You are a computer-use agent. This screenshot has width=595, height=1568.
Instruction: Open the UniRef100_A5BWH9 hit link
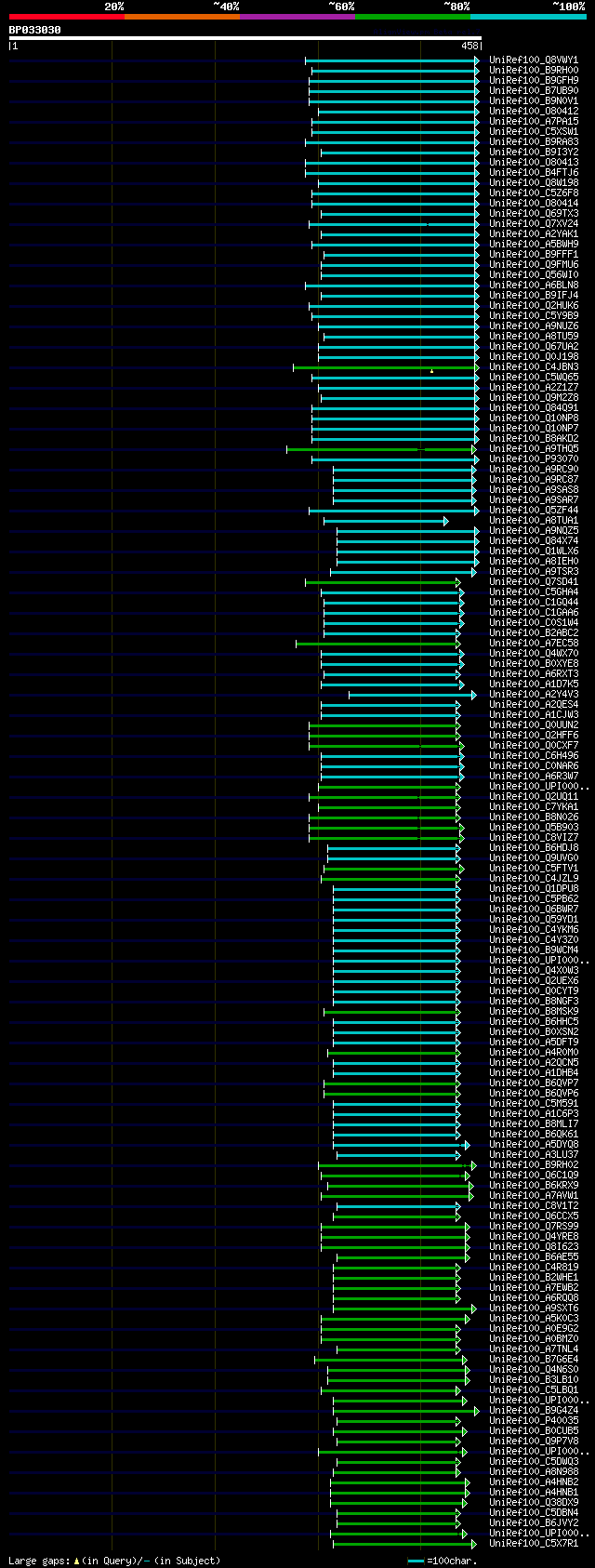(x=534, y=245)
